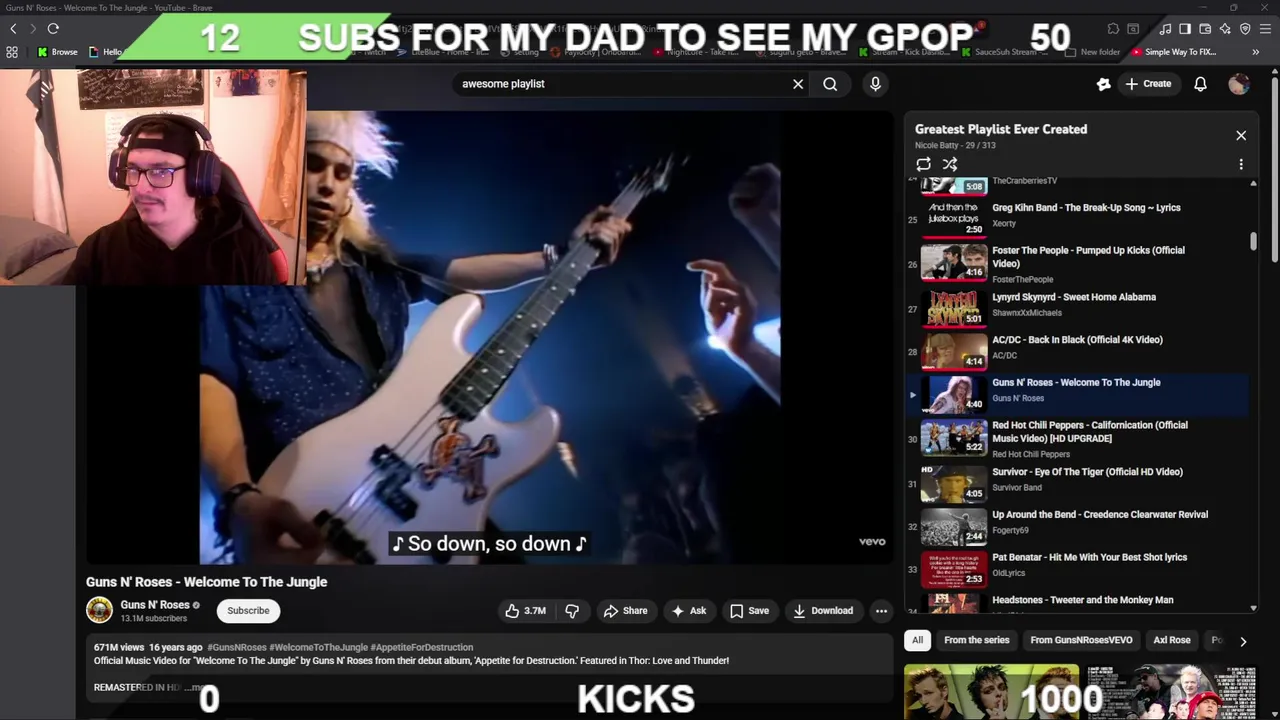The height and width of the screenshot is (720, 1280).
Task: Toggle the loop playlist icon
Action: 923,164
